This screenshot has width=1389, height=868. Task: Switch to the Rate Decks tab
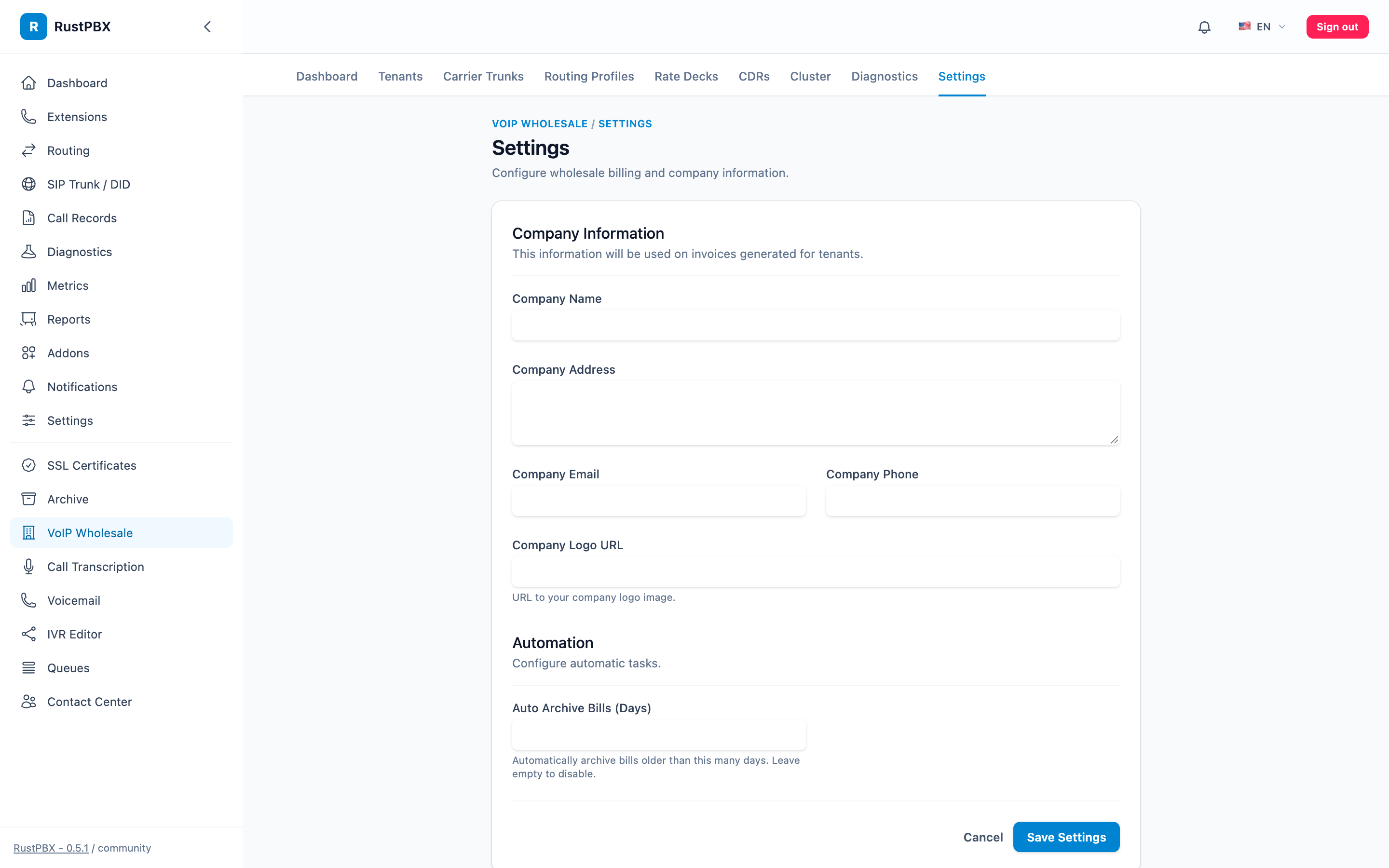click(686, 76)
